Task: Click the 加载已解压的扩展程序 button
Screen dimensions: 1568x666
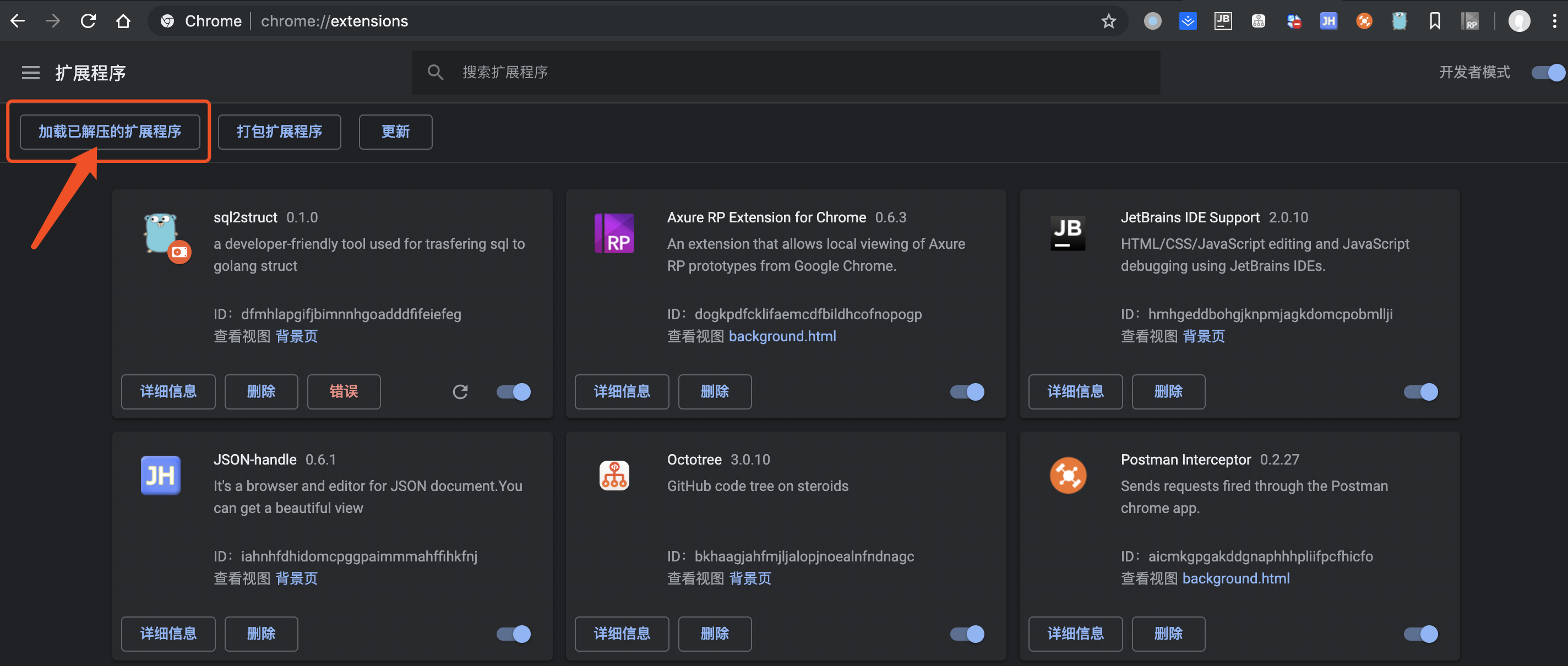Action: pyautogui.click(x=110, y=132)
